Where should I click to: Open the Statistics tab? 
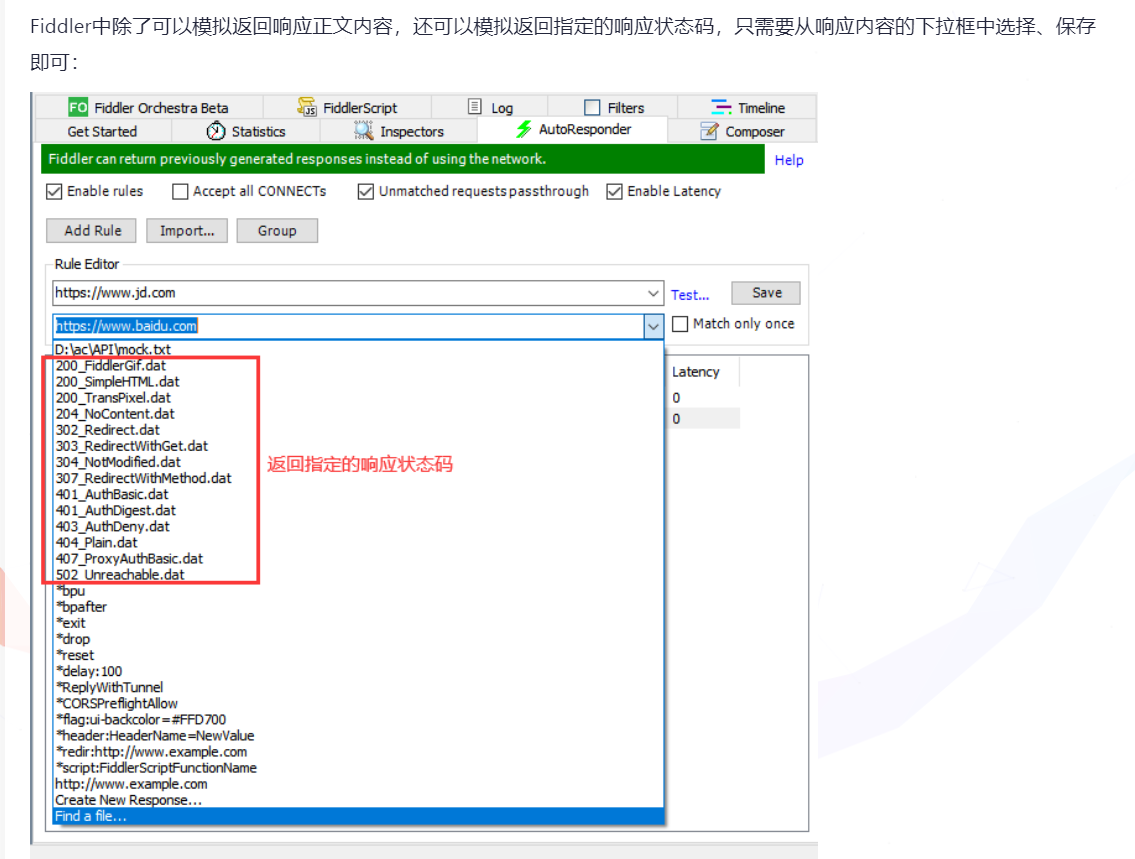point(246,131)
